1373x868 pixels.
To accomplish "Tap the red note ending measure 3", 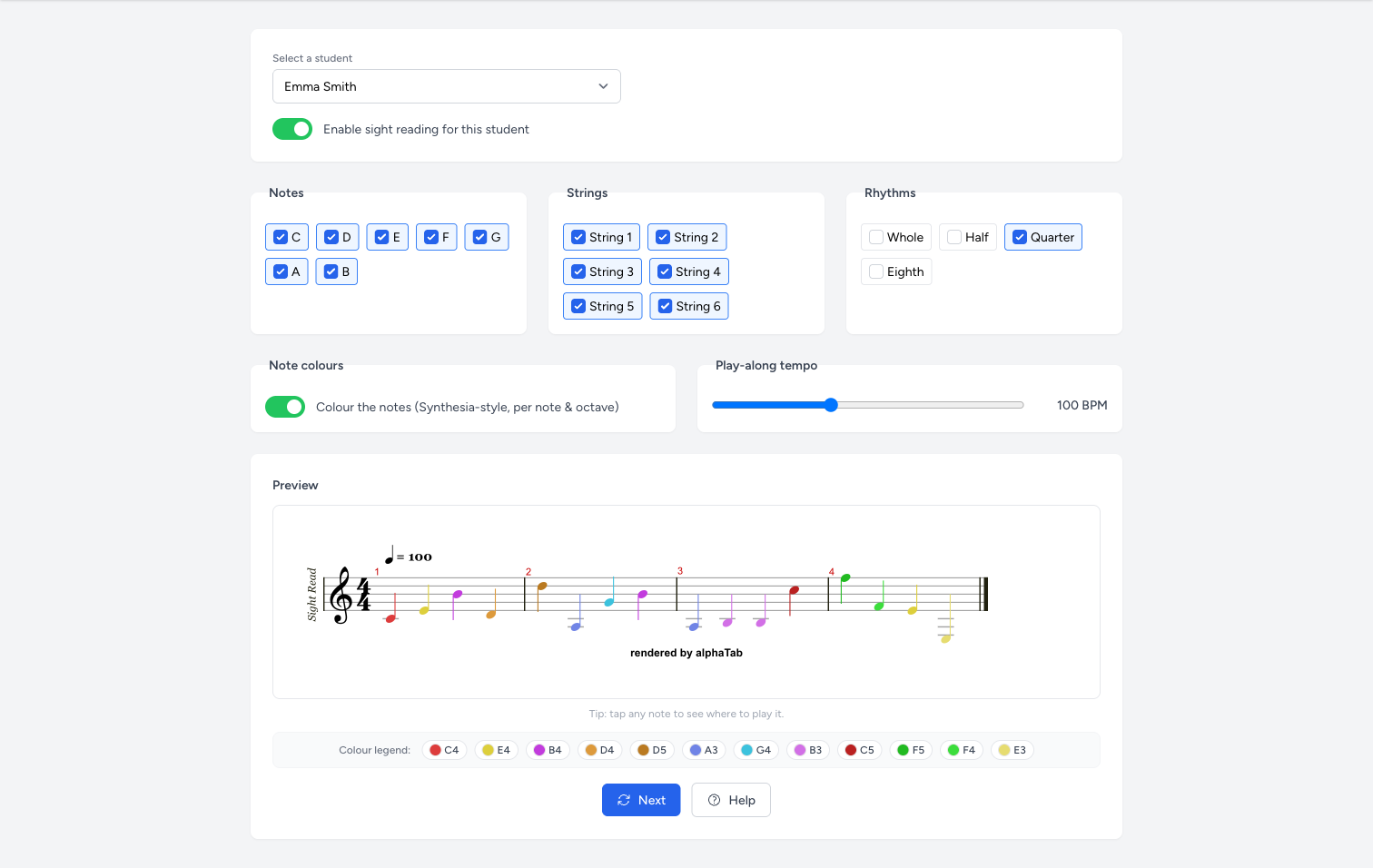I will [x=794, y=590].
